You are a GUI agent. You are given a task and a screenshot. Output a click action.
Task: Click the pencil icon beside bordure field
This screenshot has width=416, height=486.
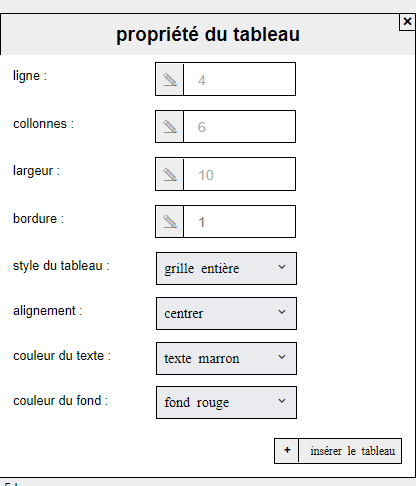click(x=170, y=222)
